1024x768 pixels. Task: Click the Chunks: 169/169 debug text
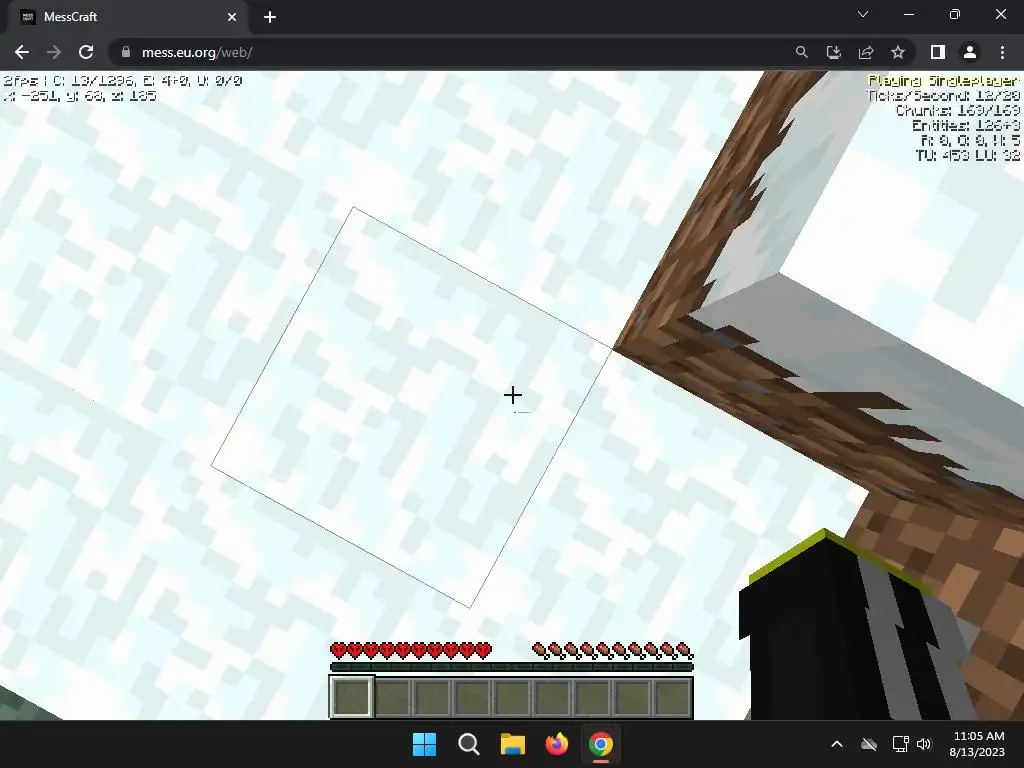point(957,110)
